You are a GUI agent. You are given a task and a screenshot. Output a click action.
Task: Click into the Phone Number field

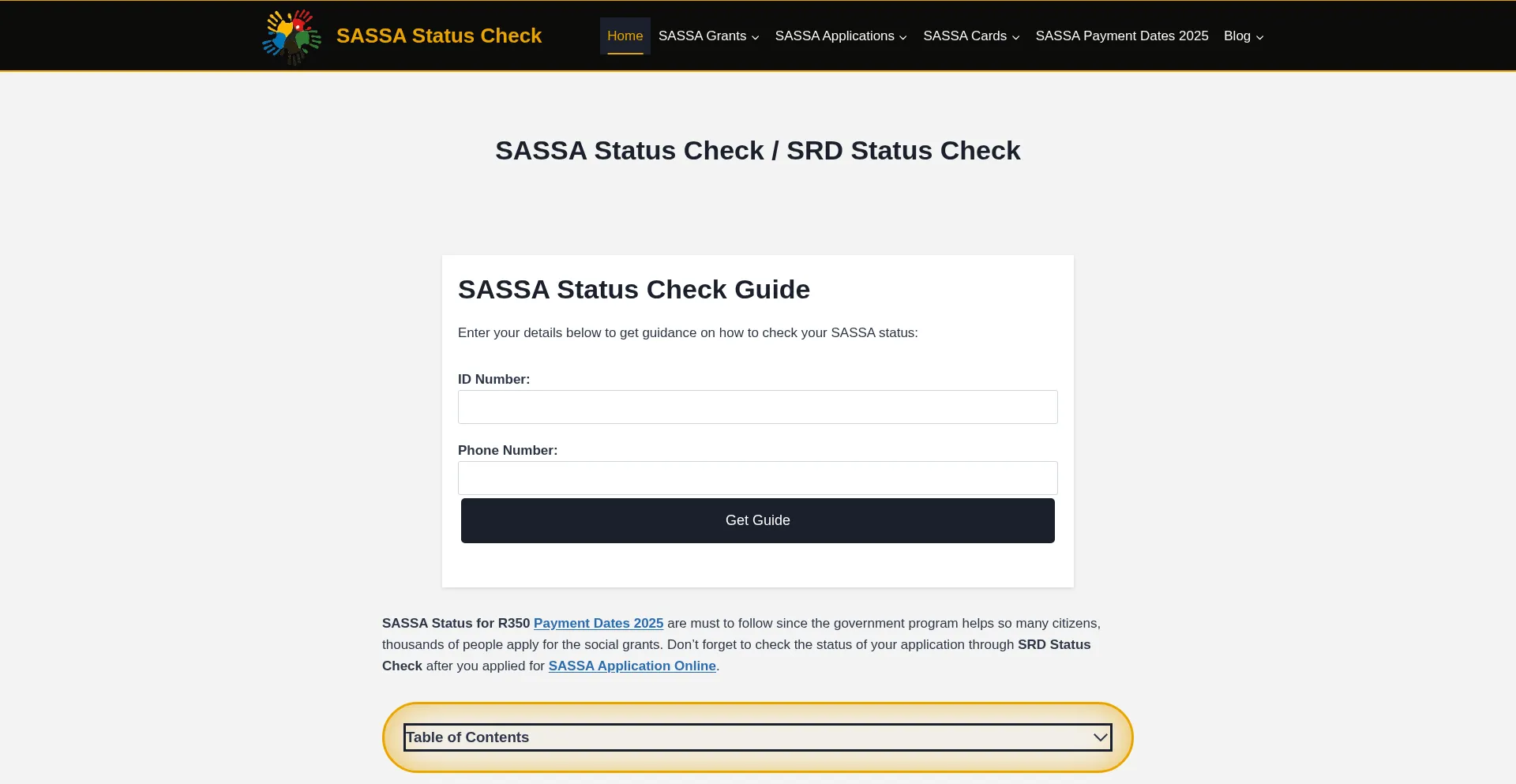tap(757, 478)
